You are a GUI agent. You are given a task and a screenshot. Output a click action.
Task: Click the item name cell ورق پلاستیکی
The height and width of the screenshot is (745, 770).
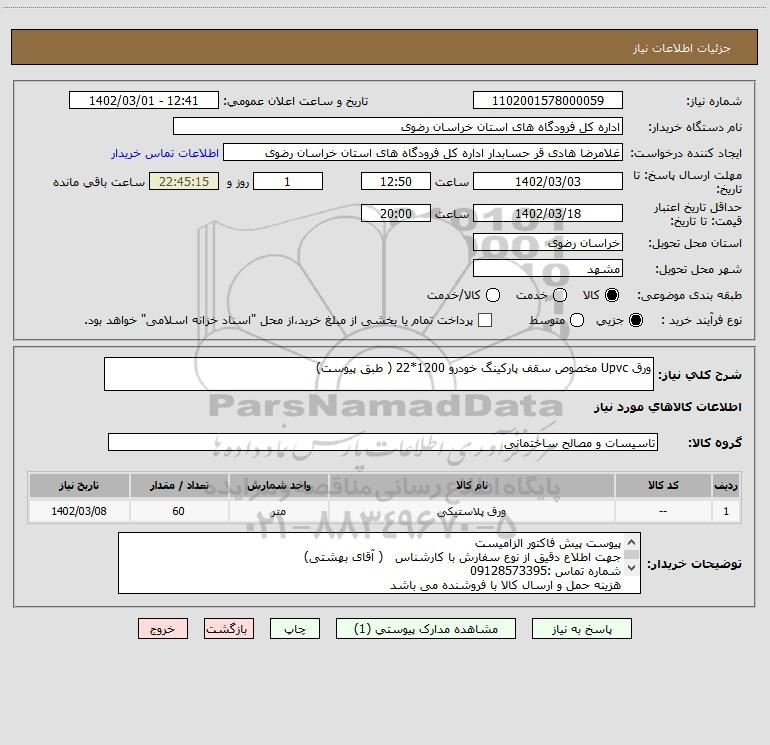click(x=471, y=511)
